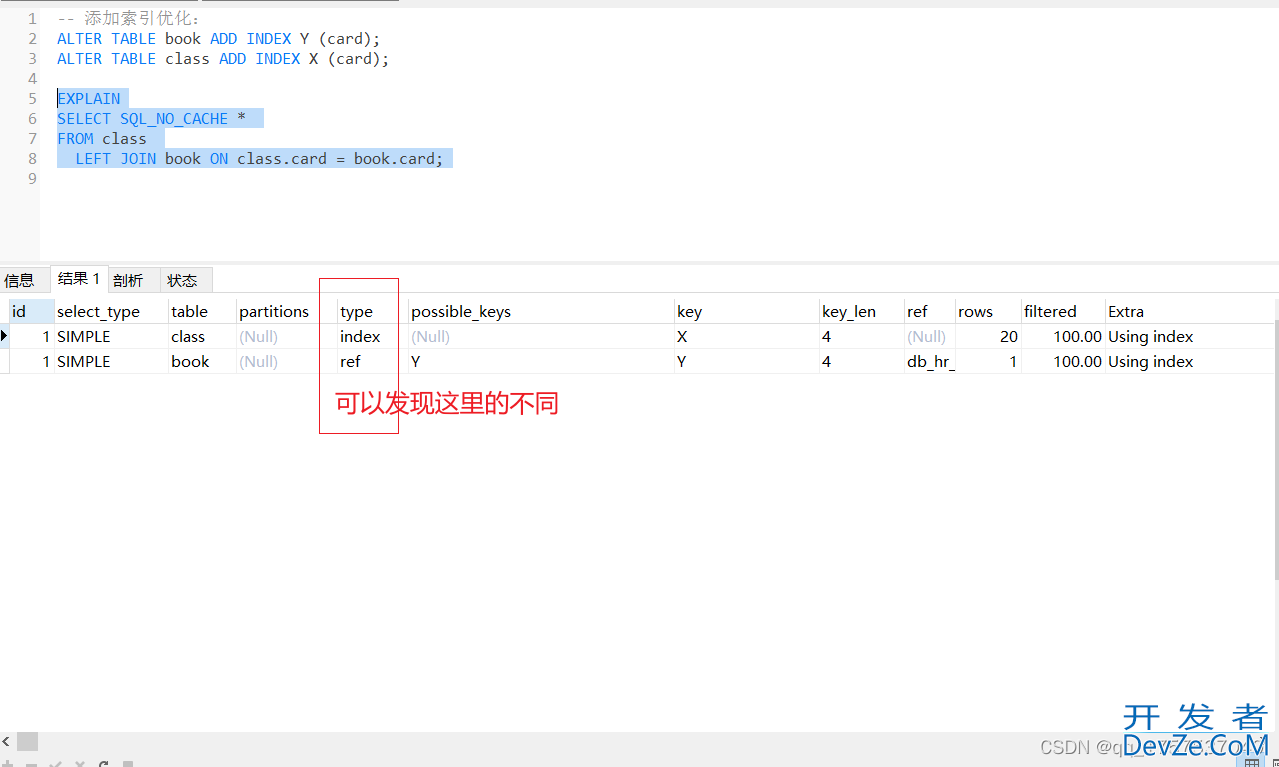Select the 'index' type cell in class row
The height and width of the screenshot is (767, 1279).
[360, 337]
